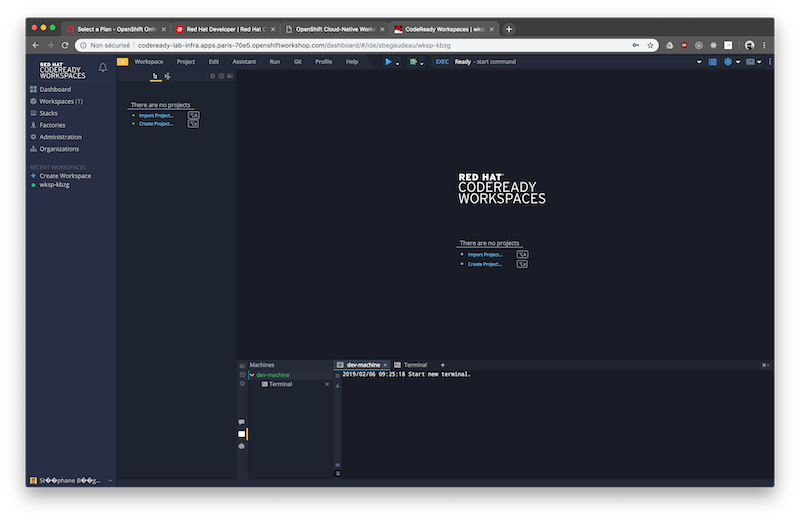This screenshot has width=800, height=521.
Task: Click the cube icon below the processes icon
Action: (x=241, y=446)
